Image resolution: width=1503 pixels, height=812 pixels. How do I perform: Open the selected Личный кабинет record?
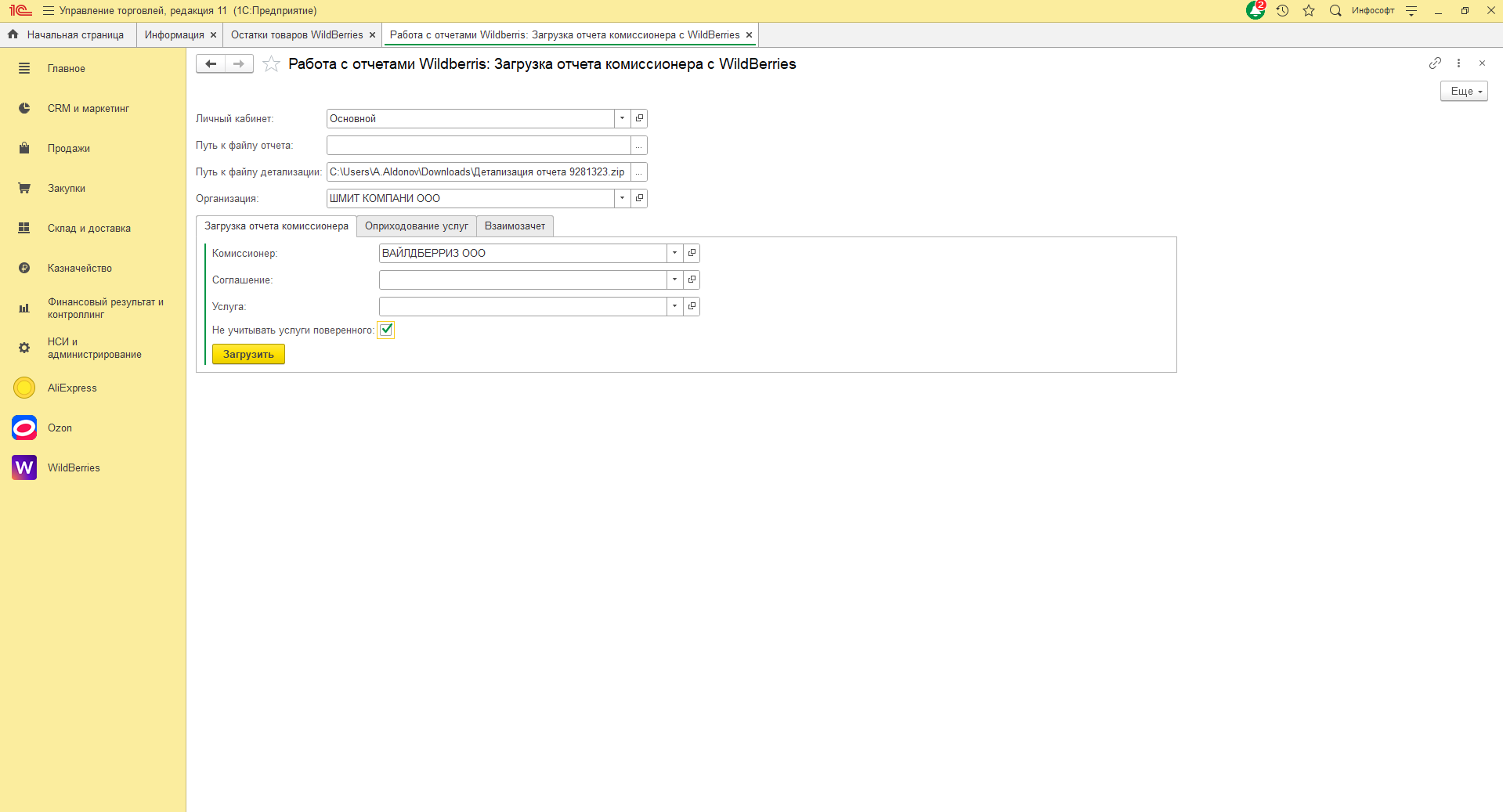point(639,119)
